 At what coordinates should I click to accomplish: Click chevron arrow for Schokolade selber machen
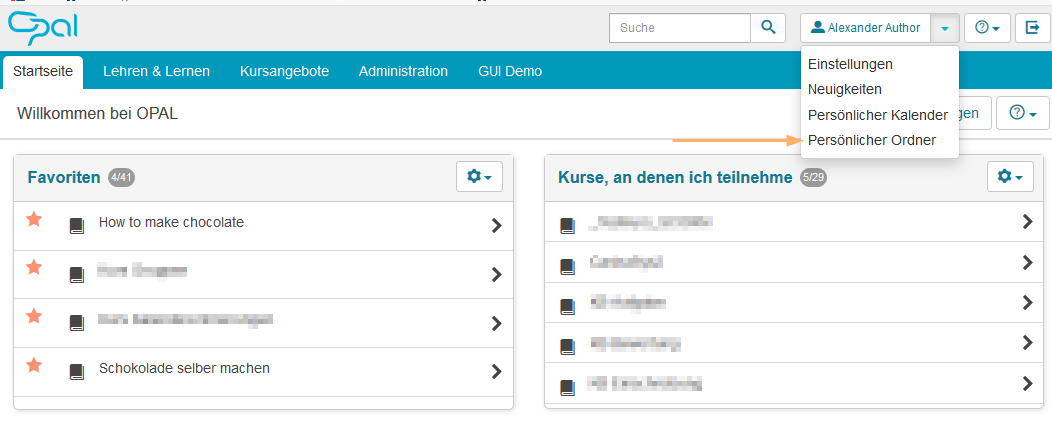click(x=496, y=371)
